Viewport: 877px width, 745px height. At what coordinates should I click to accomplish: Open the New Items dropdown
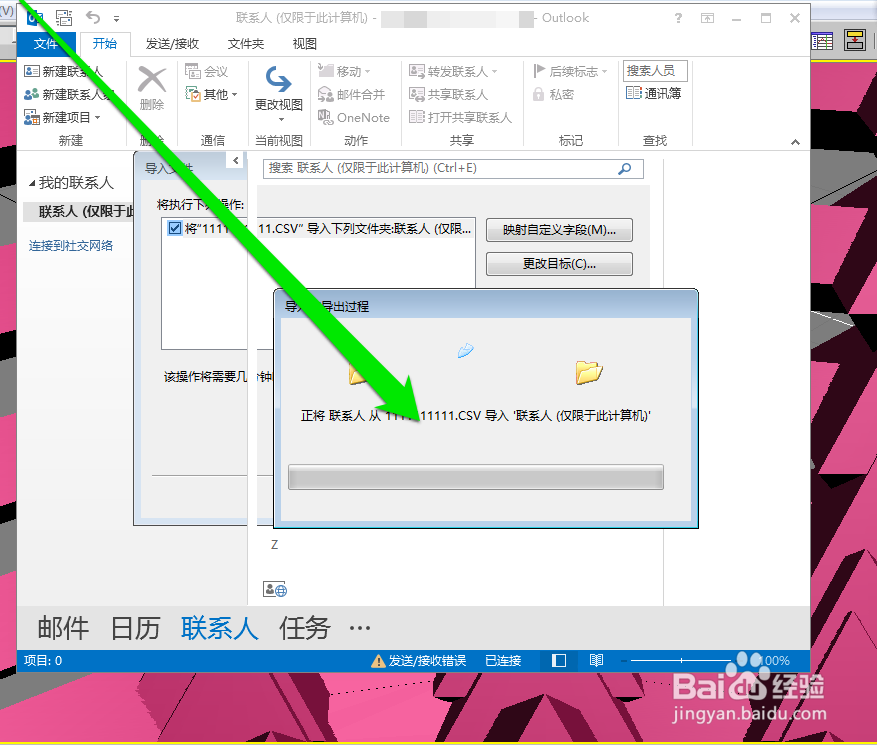(x=62, y=117)
